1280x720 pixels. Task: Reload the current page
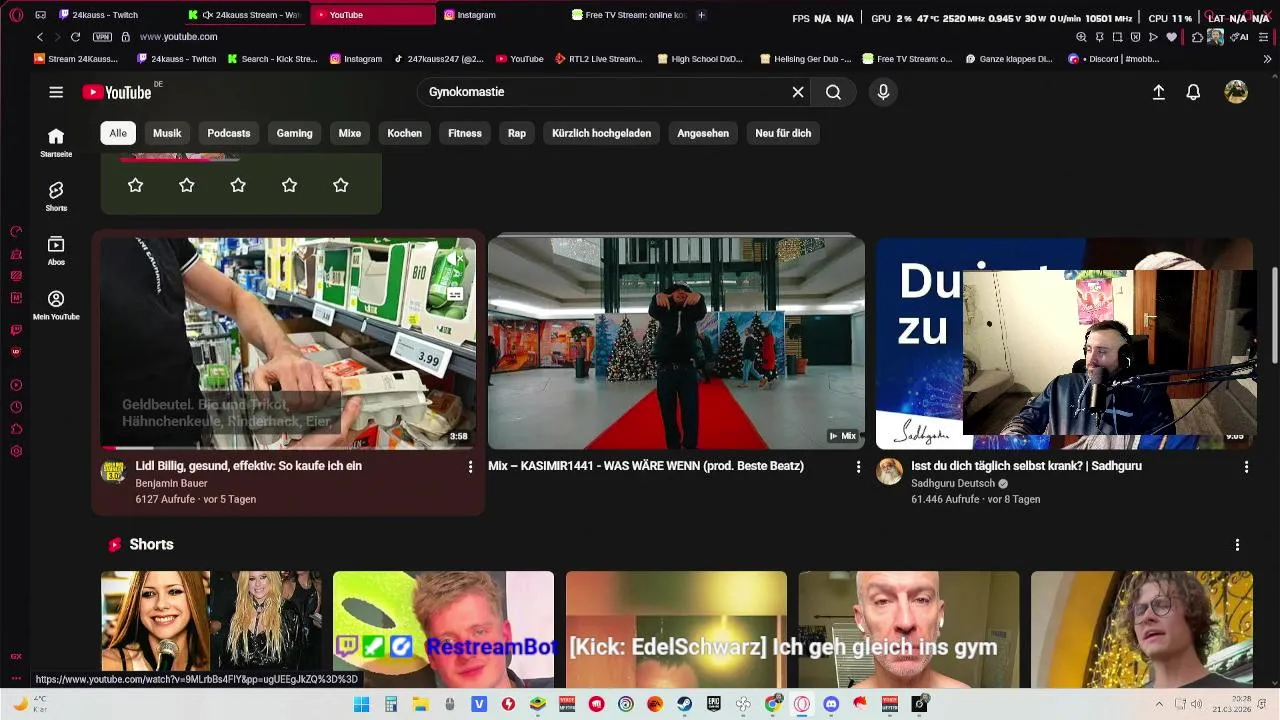pos(75,37)
